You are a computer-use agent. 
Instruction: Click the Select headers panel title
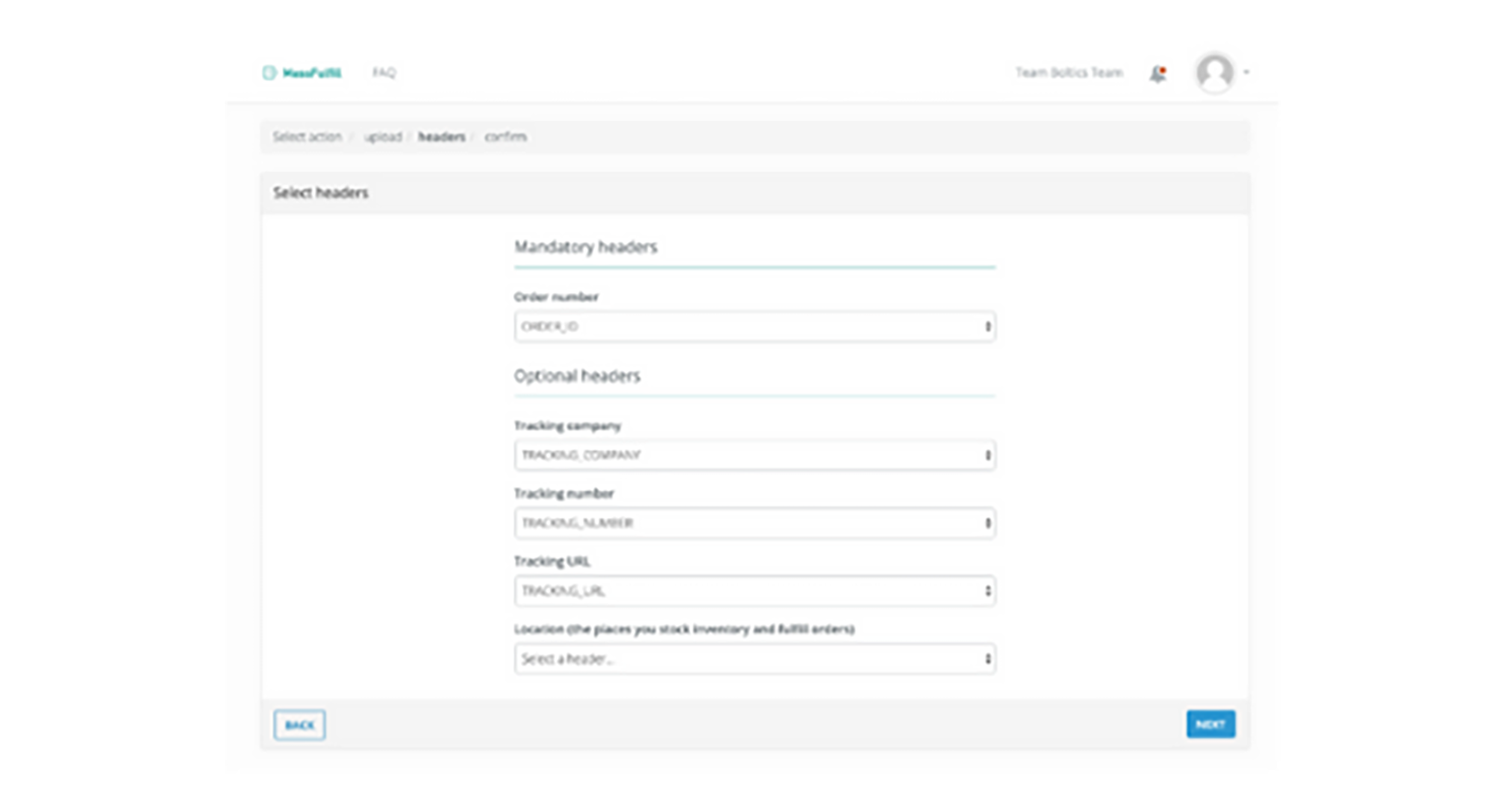(320, 193)
